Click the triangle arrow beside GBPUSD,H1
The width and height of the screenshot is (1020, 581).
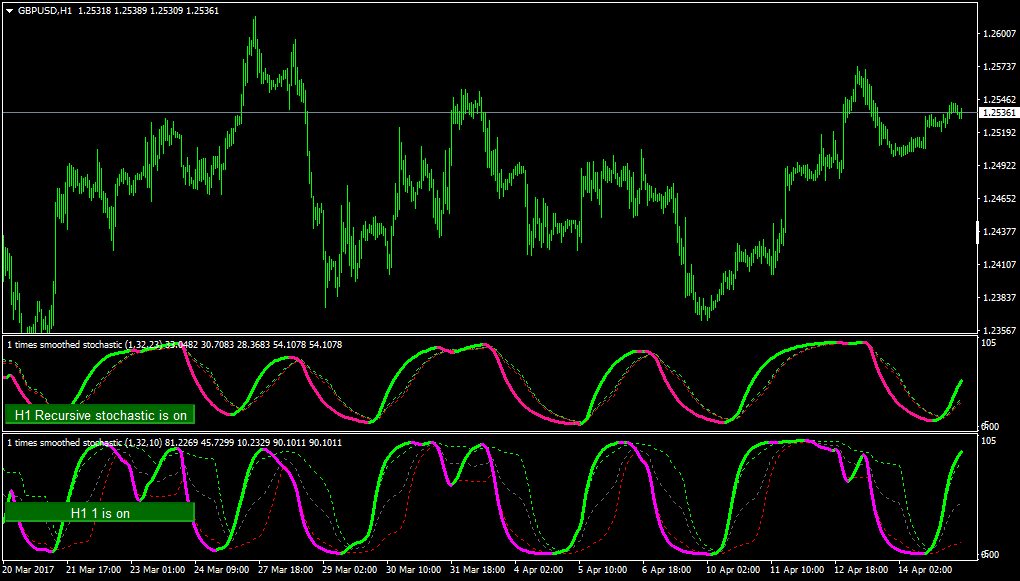tap(9, 10)
